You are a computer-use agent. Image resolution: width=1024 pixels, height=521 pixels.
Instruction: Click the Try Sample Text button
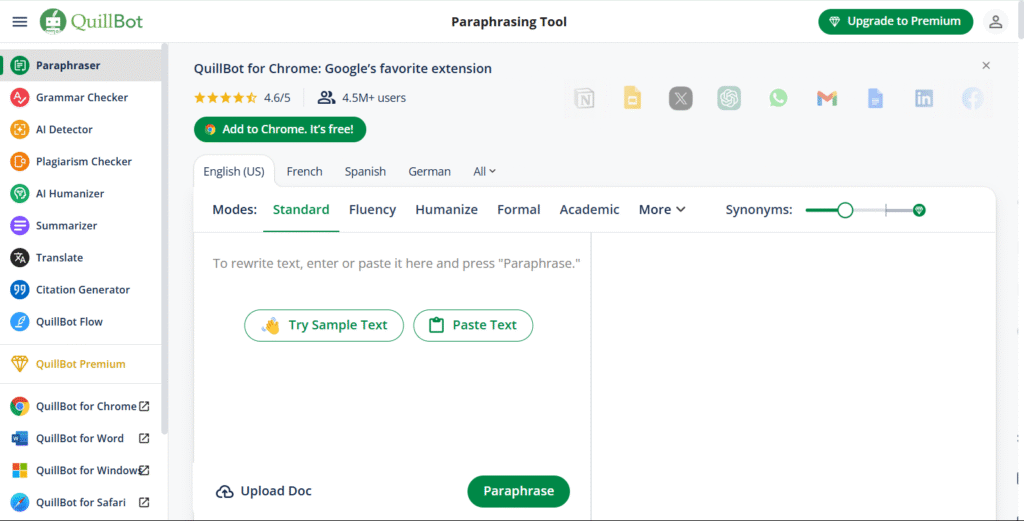coord(324,325)
